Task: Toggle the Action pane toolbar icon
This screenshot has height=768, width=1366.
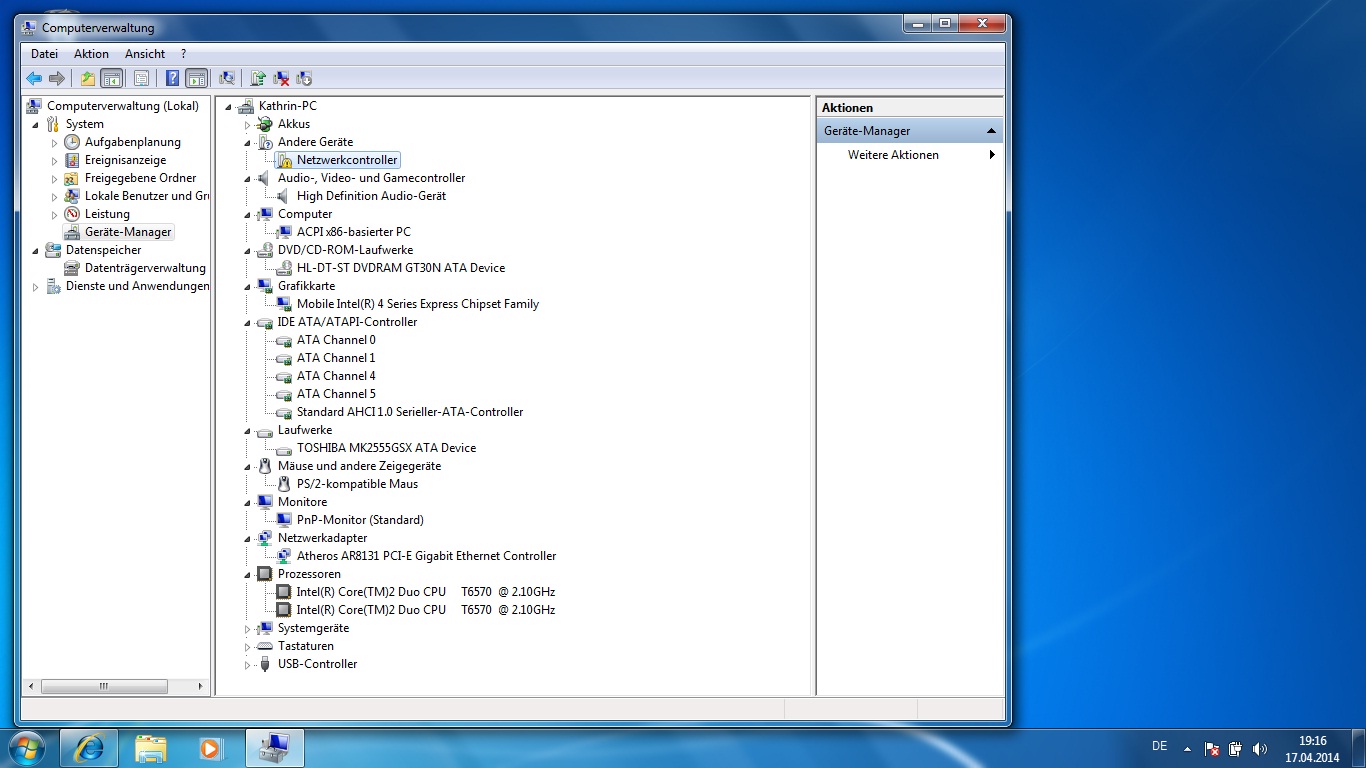Action: 196,78
